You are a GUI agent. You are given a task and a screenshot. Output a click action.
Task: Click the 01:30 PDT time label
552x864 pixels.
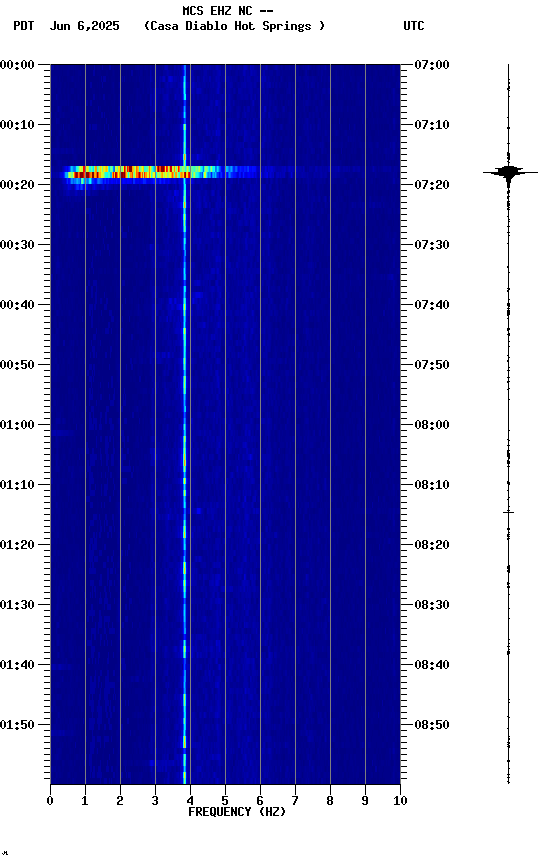coord(17,605)
